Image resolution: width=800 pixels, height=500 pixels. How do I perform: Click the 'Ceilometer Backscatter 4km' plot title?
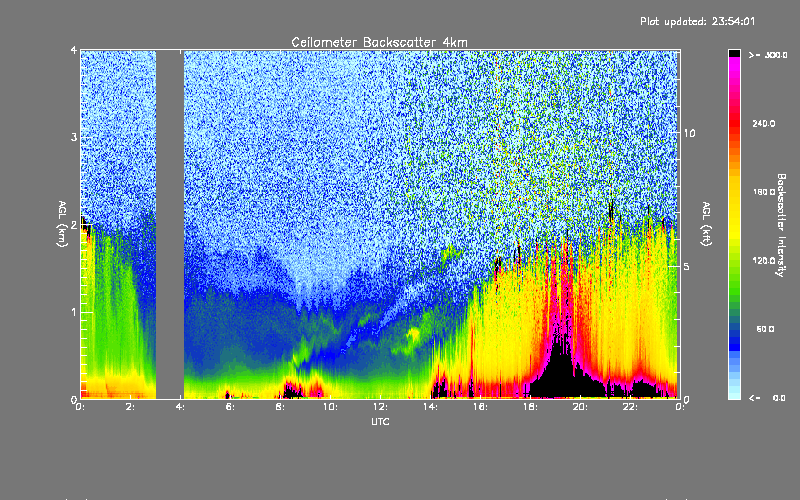tap(379, 42)
